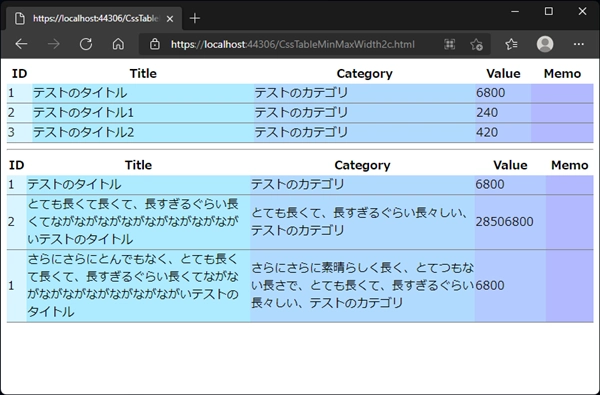Screen dimensions: 600x395
Task: Select the localhost:44306 CssTable tab
Action: 94,18
